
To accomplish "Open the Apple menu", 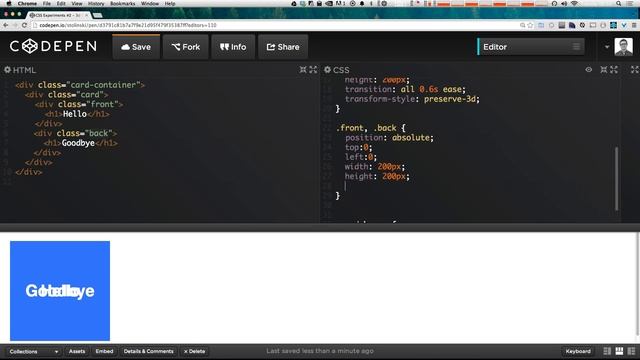I will [x=8, y=4].
